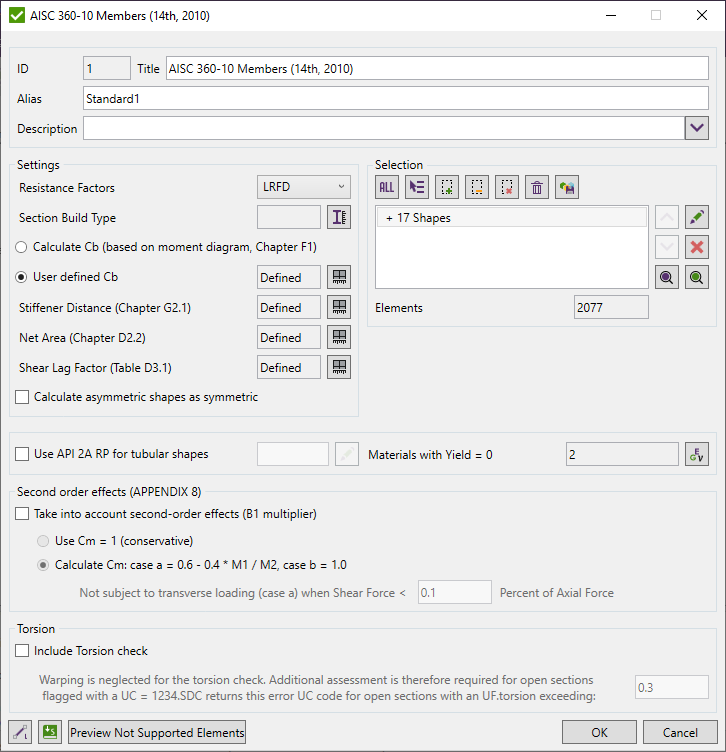The image size is (726, 752).
Task: Click Preview Not Supported Elements button
Action: click(x=157, y=733)
